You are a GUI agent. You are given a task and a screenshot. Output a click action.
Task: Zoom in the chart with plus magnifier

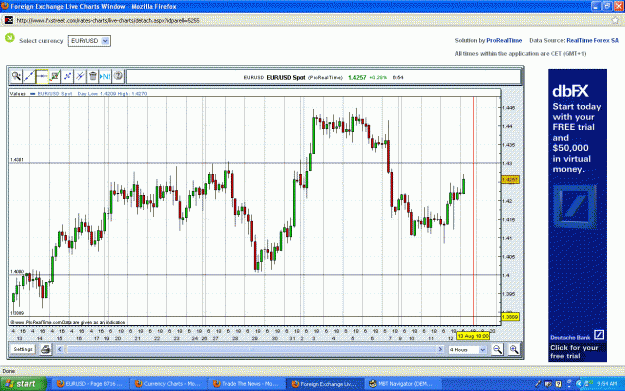point(514,350)
